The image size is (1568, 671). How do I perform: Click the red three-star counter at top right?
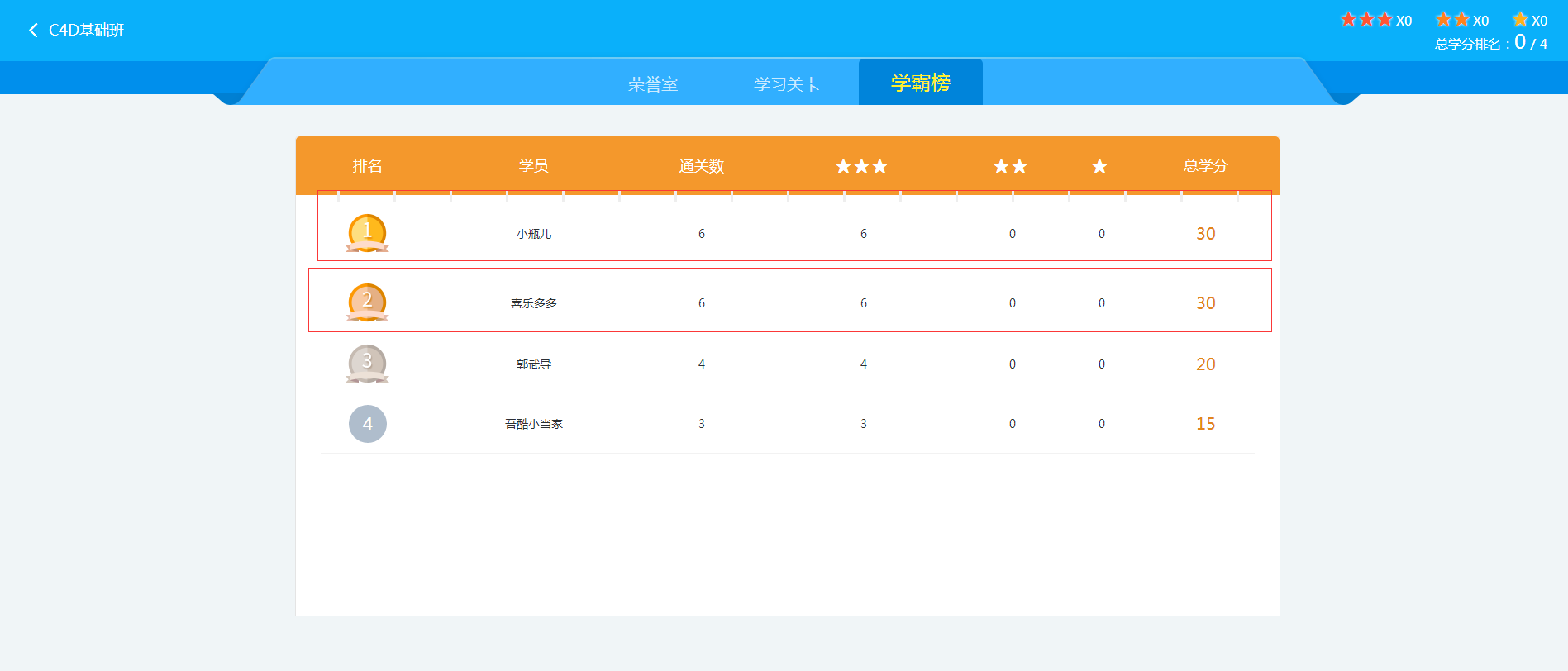1375,20
